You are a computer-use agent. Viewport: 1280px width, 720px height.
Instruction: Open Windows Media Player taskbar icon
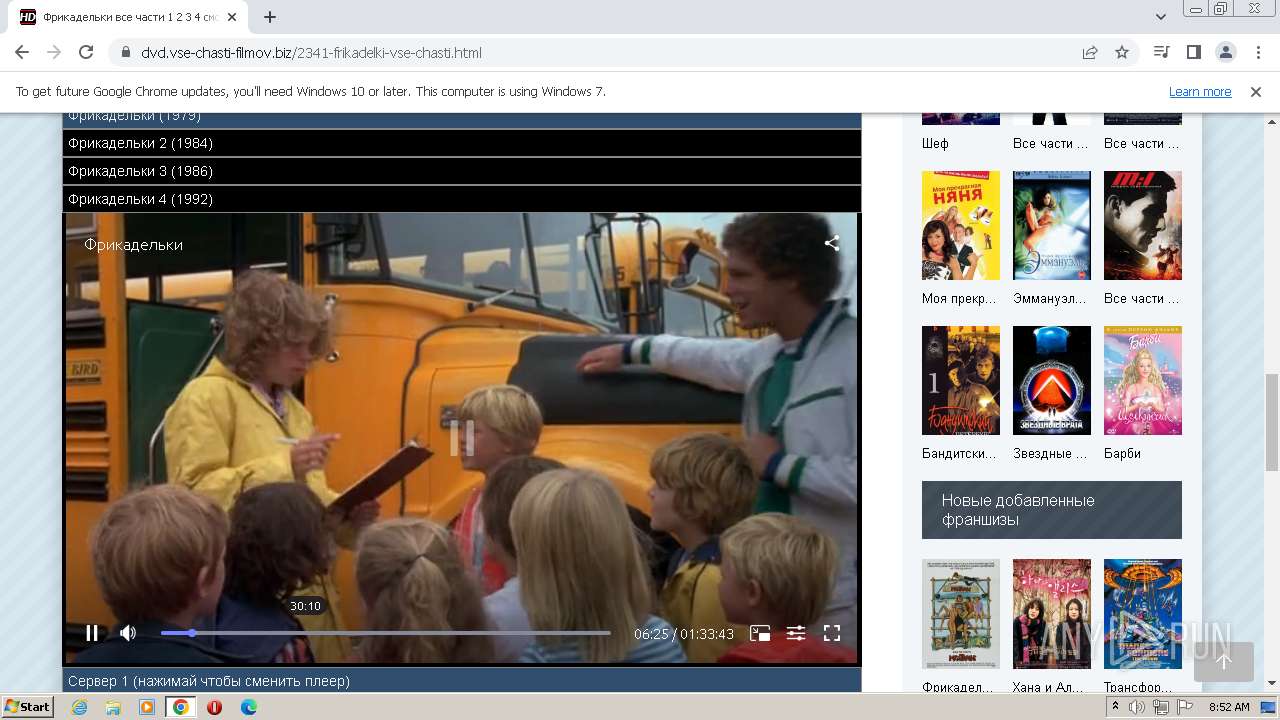point(147,707)
